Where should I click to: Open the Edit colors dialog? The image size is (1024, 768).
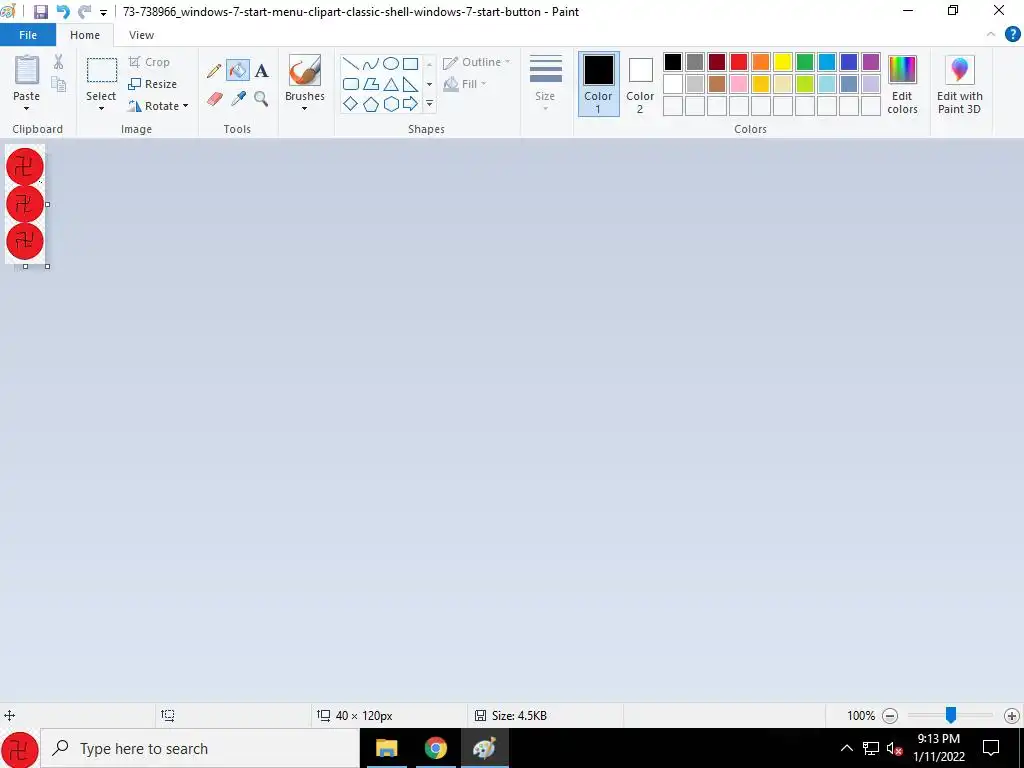coord(902,84)
